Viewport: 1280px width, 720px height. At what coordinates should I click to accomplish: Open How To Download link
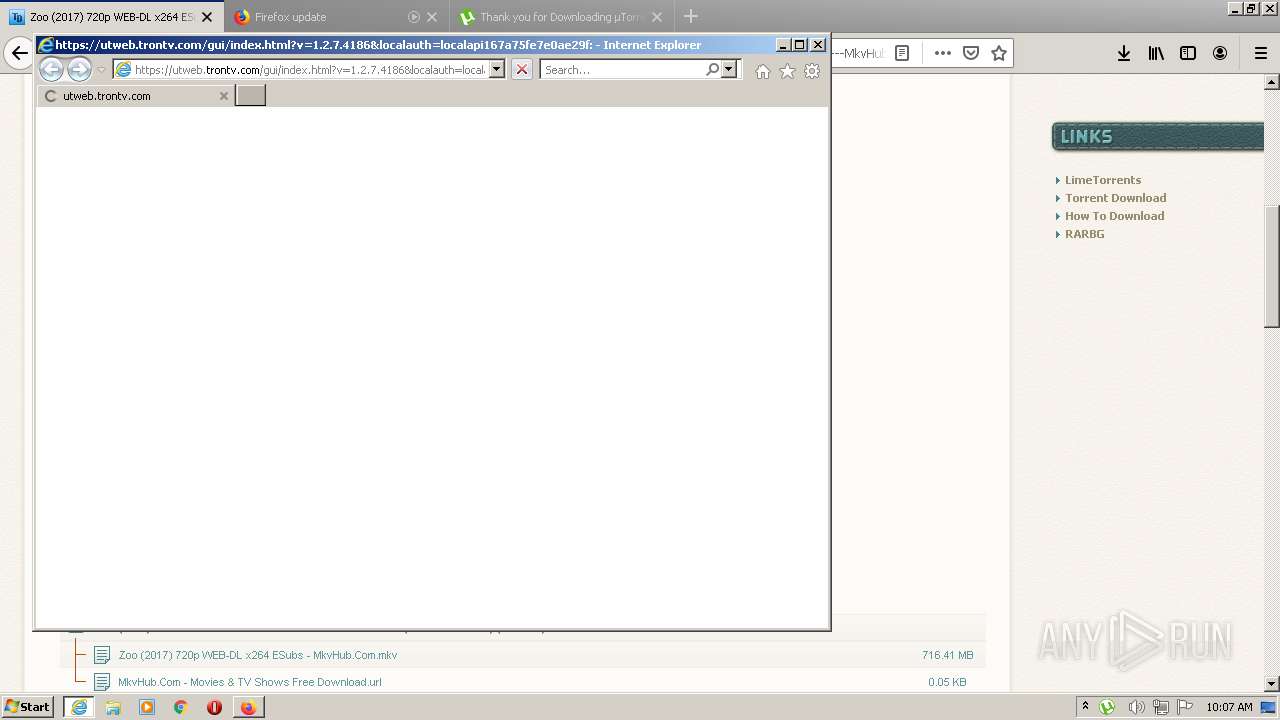(x=1115, y=216)
